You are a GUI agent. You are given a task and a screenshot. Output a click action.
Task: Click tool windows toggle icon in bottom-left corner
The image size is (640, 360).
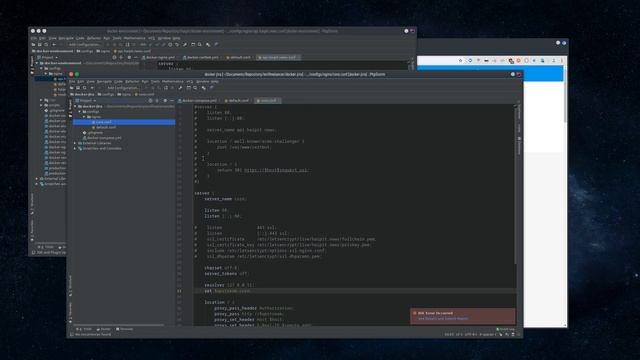72,334
